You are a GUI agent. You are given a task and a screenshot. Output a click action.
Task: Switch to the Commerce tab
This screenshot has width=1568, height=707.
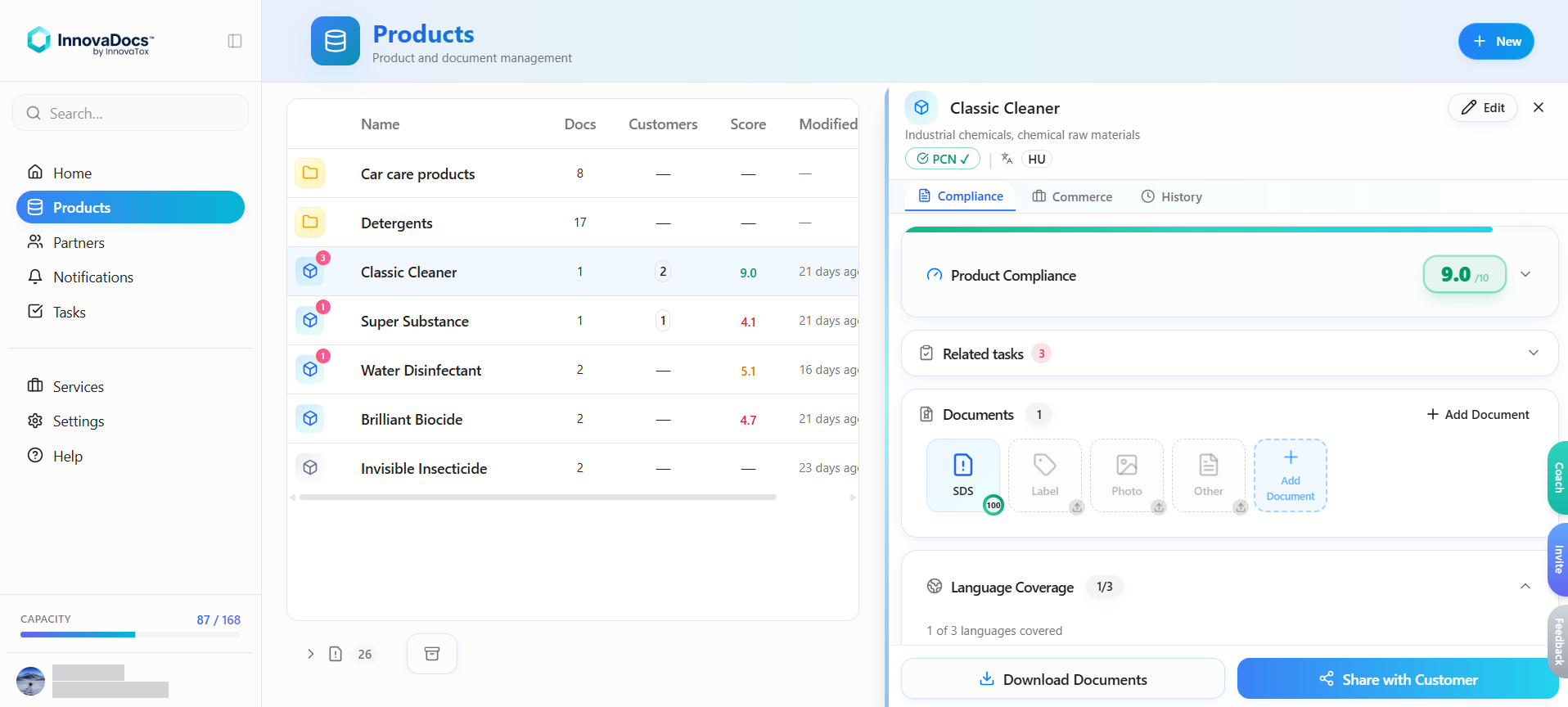pyautogui.click(x=1072, y=196)
